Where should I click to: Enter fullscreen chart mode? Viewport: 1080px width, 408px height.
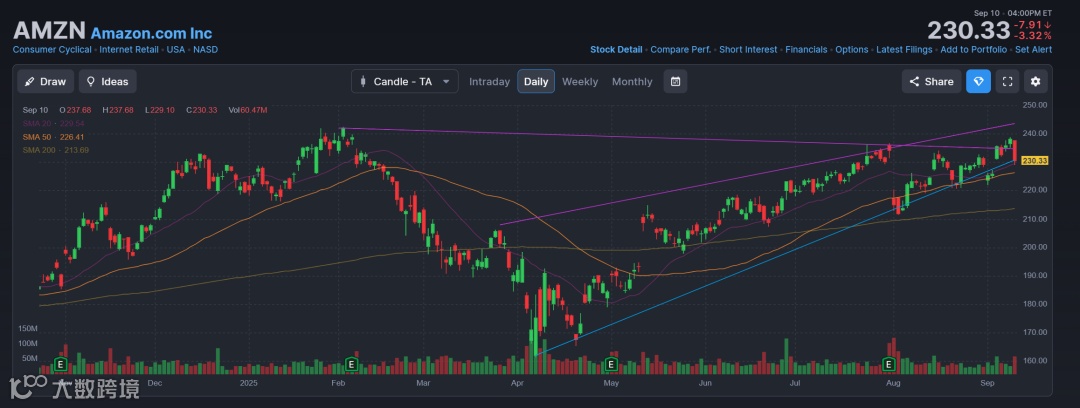click(1008, 82)
